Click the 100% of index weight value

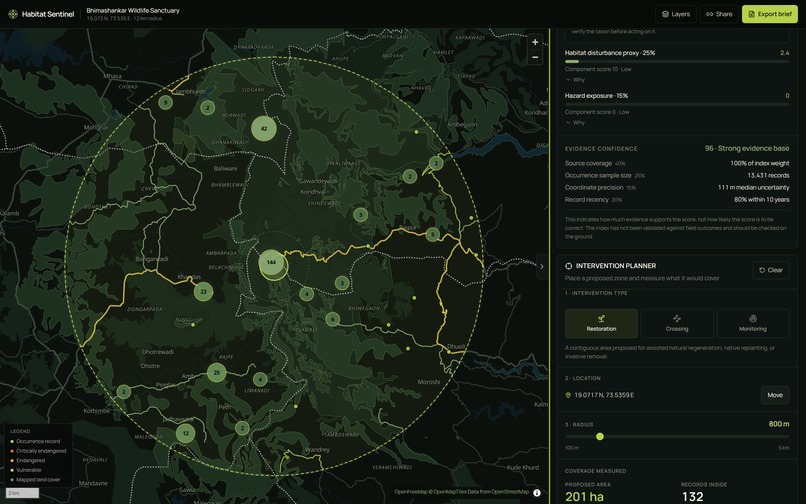click(760, 163)
